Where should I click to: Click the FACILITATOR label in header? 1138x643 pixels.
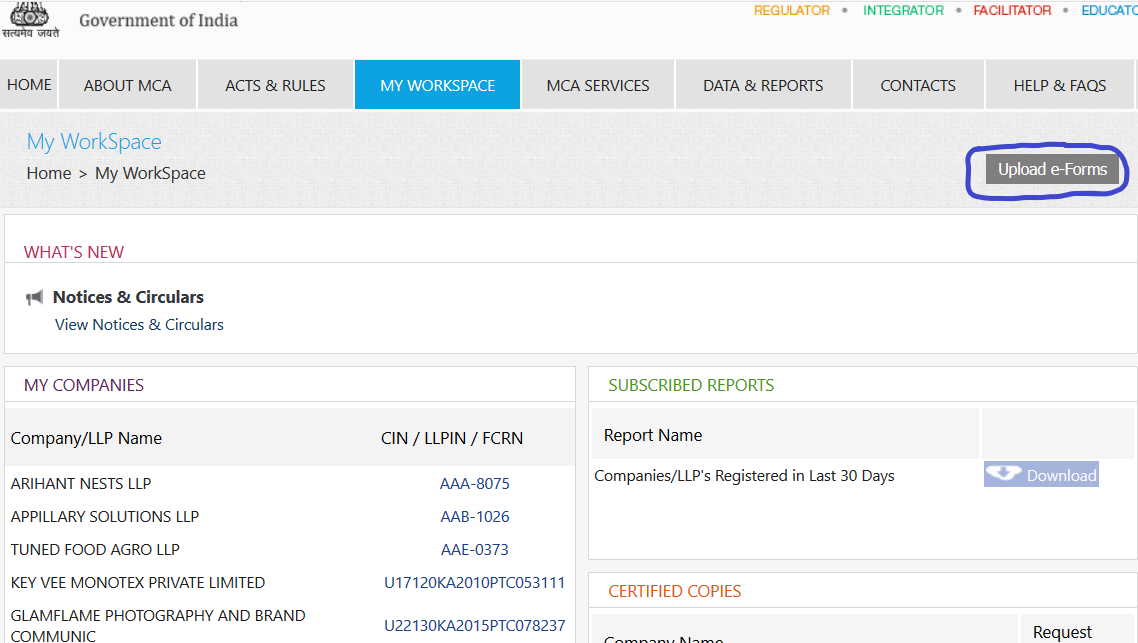pos(1012,10)
